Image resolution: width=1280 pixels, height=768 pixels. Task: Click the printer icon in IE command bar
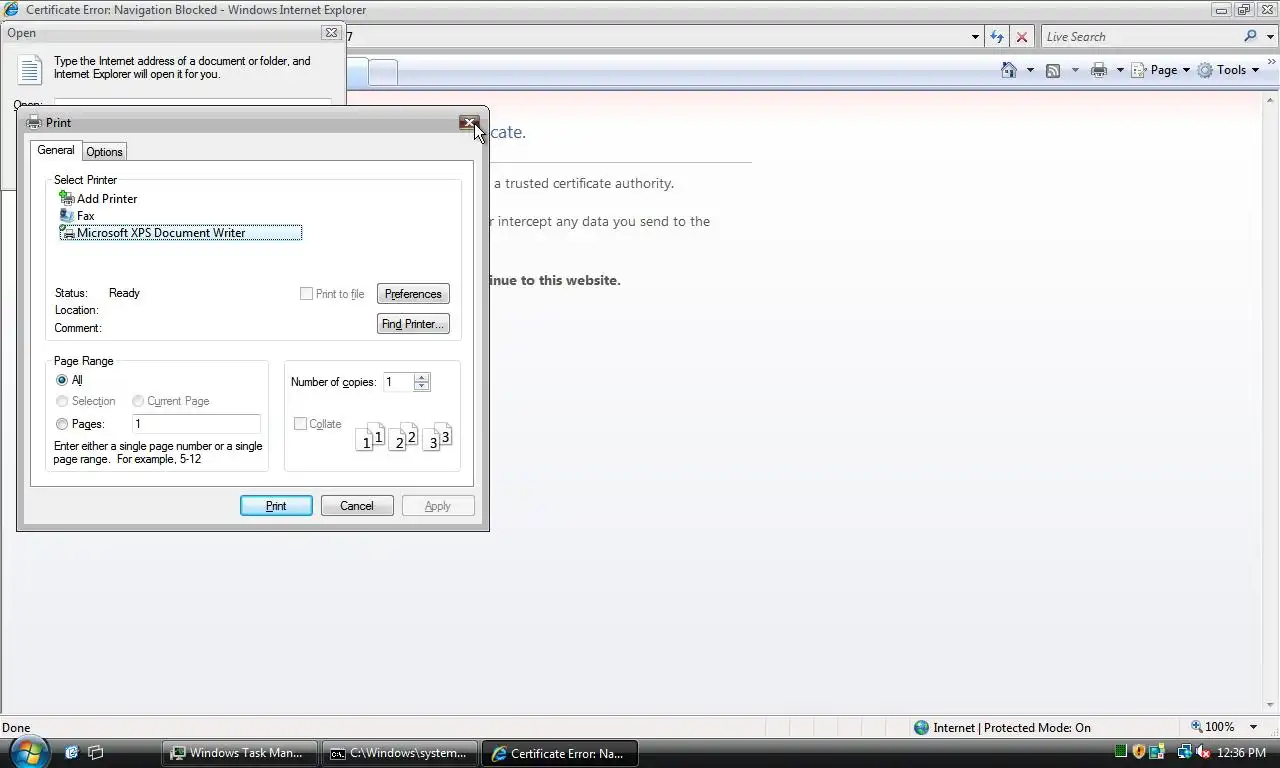(x=1099, y=70)
